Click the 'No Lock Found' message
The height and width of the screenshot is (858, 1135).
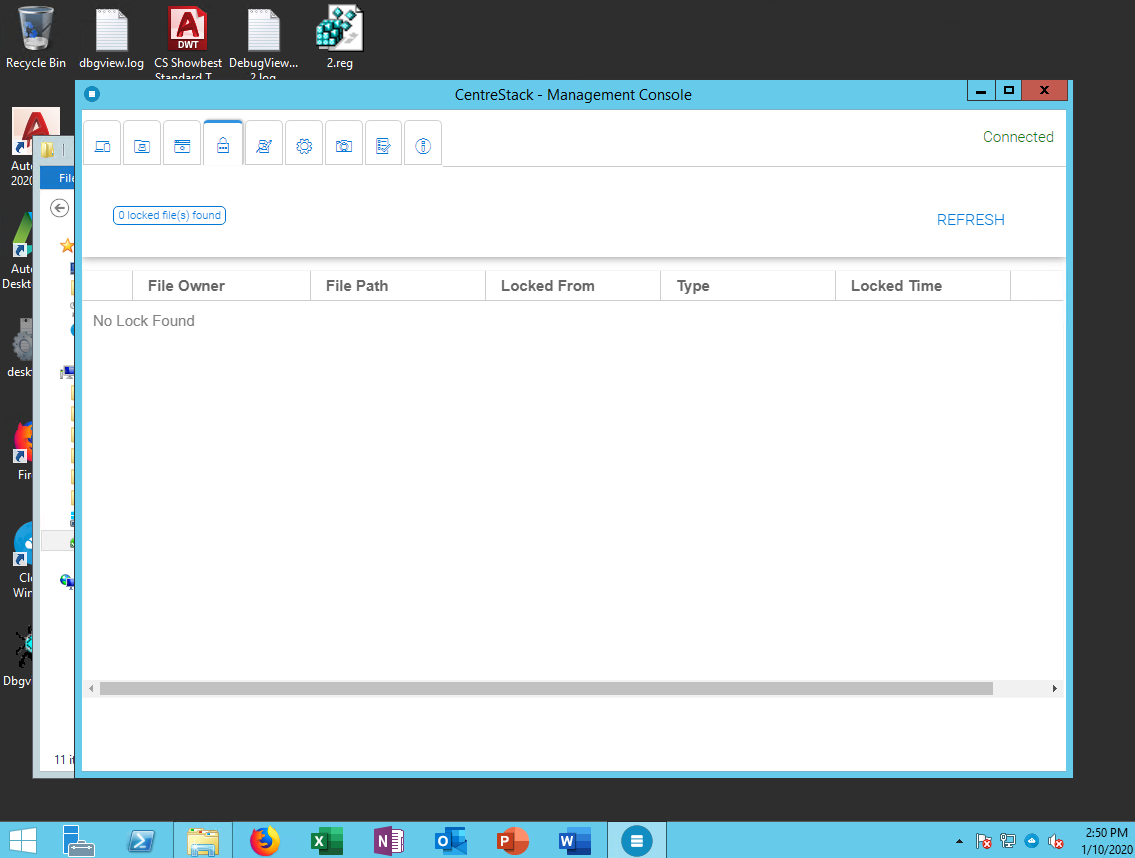[144, 321]
